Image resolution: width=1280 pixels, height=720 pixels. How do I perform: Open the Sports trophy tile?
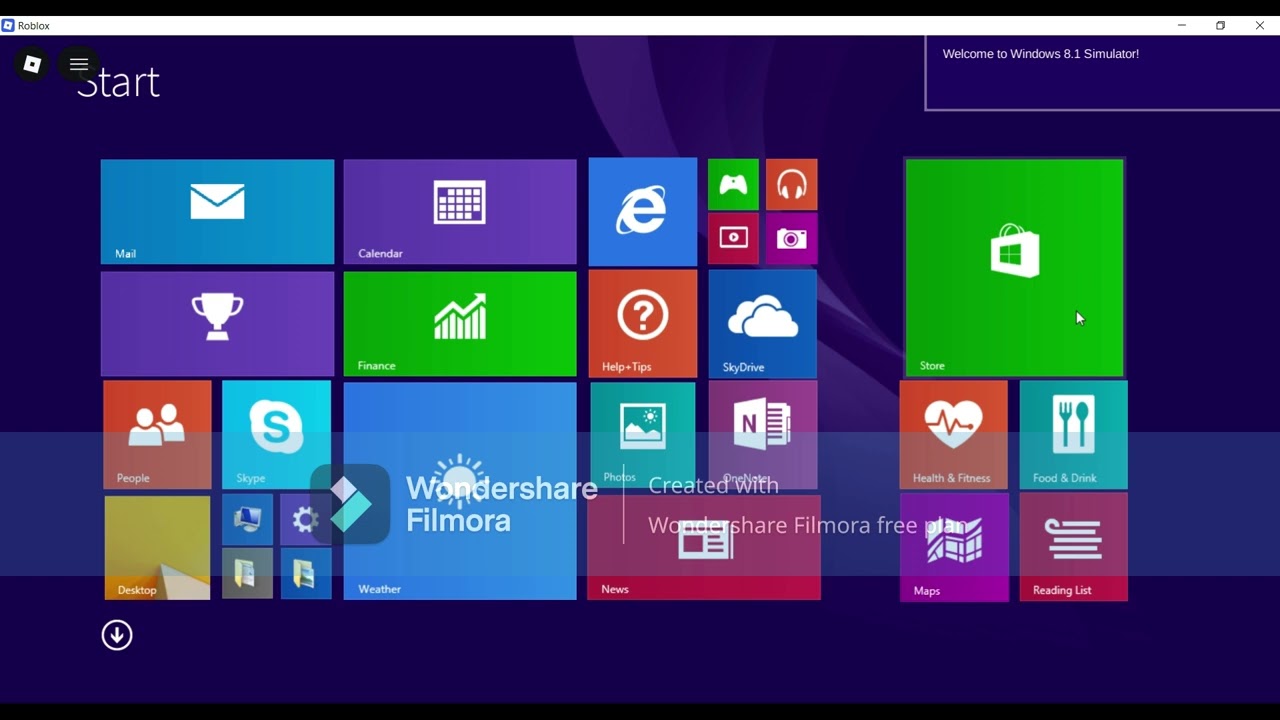pyautogui.click(x=217, y=324)
